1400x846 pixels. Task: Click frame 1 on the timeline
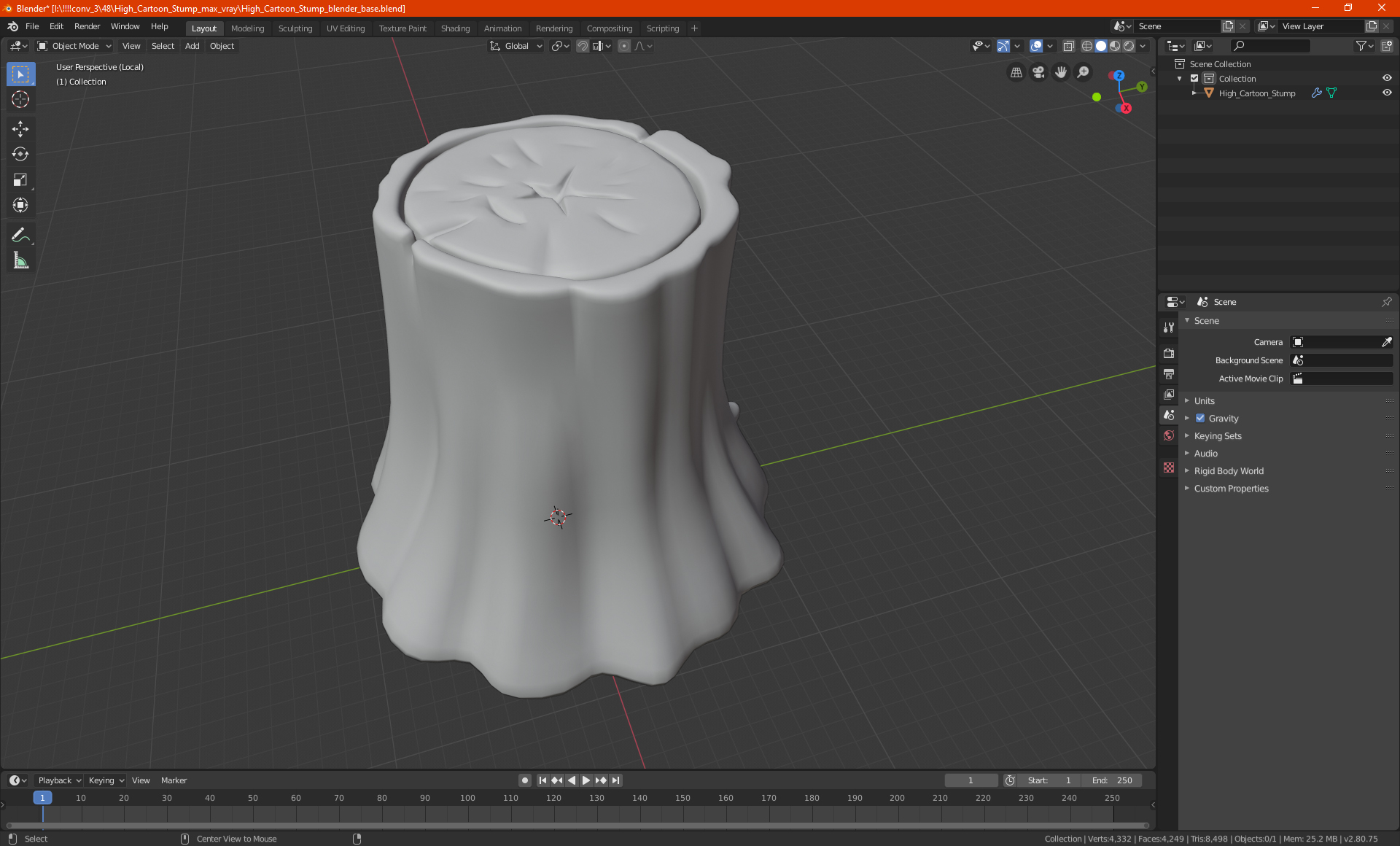coord(43,797)
